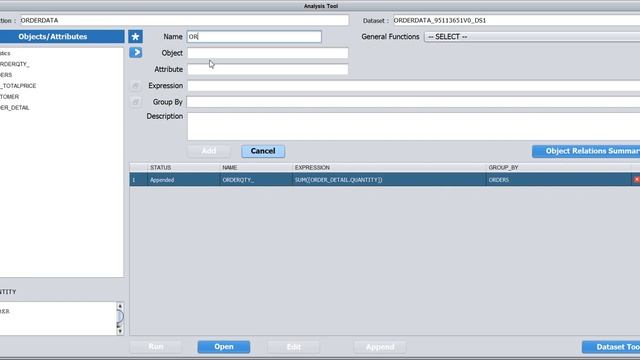Image resolution: width=640 pixels, height=360 pixels.
Task: Focus the Name input field
Action: pos(254,37)
